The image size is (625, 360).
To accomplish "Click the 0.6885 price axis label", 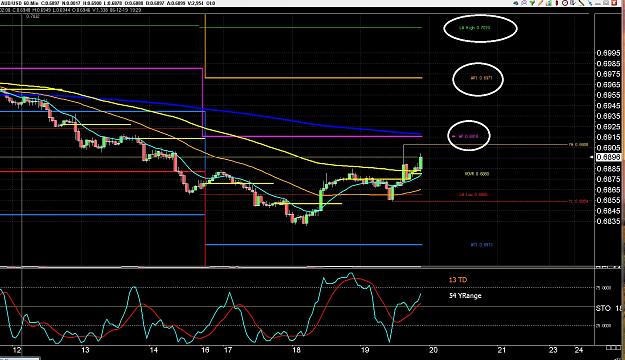I will 608,169.
